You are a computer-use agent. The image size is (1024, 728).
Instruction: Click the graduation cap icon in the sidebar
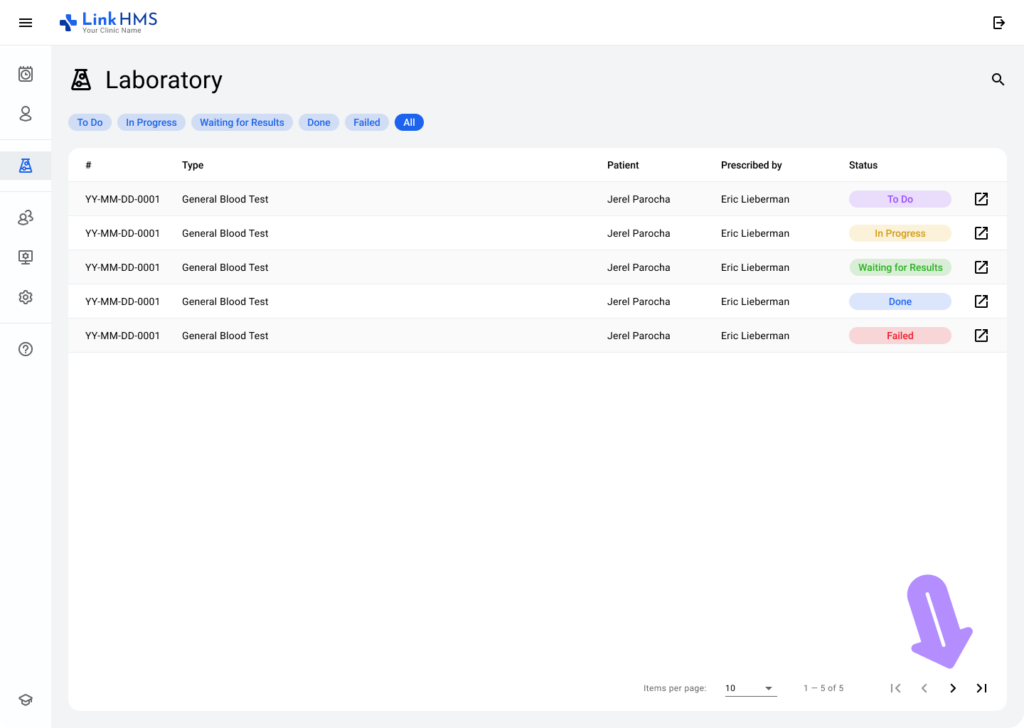[25, 700]
